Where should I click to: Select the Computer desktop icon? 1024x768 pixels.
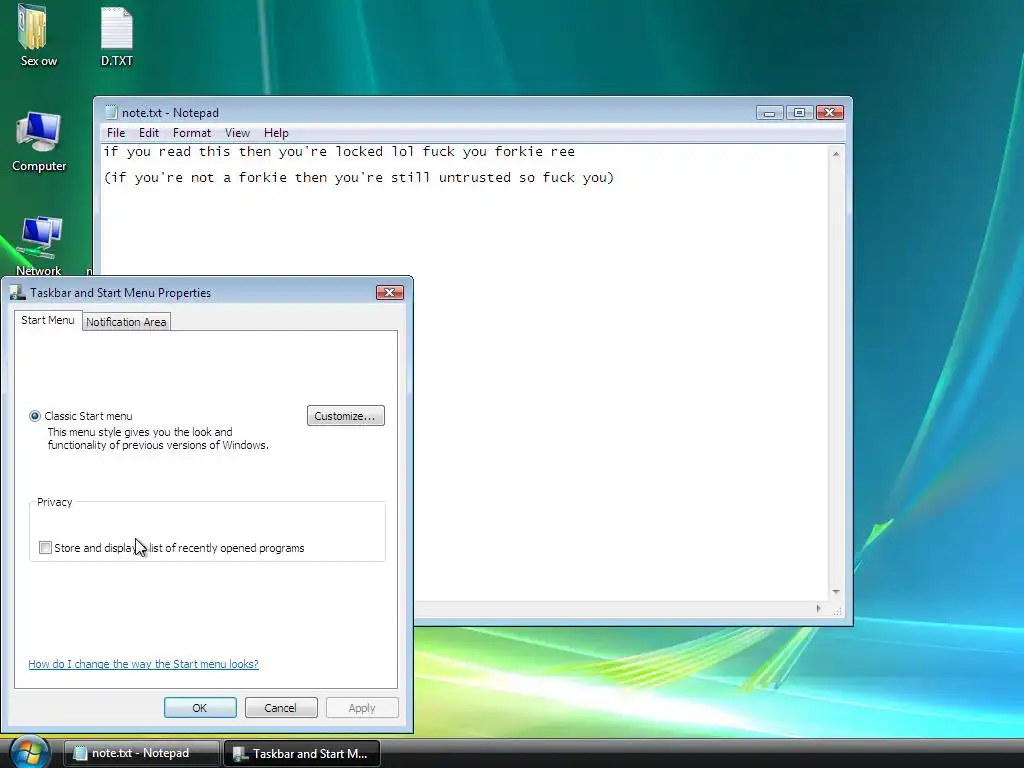point(39,142)
